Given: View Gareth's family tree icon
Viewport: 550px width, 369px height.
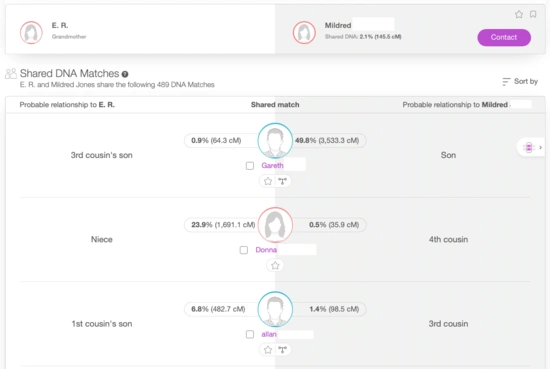Looking at the screenshot, I should point(282,181).
